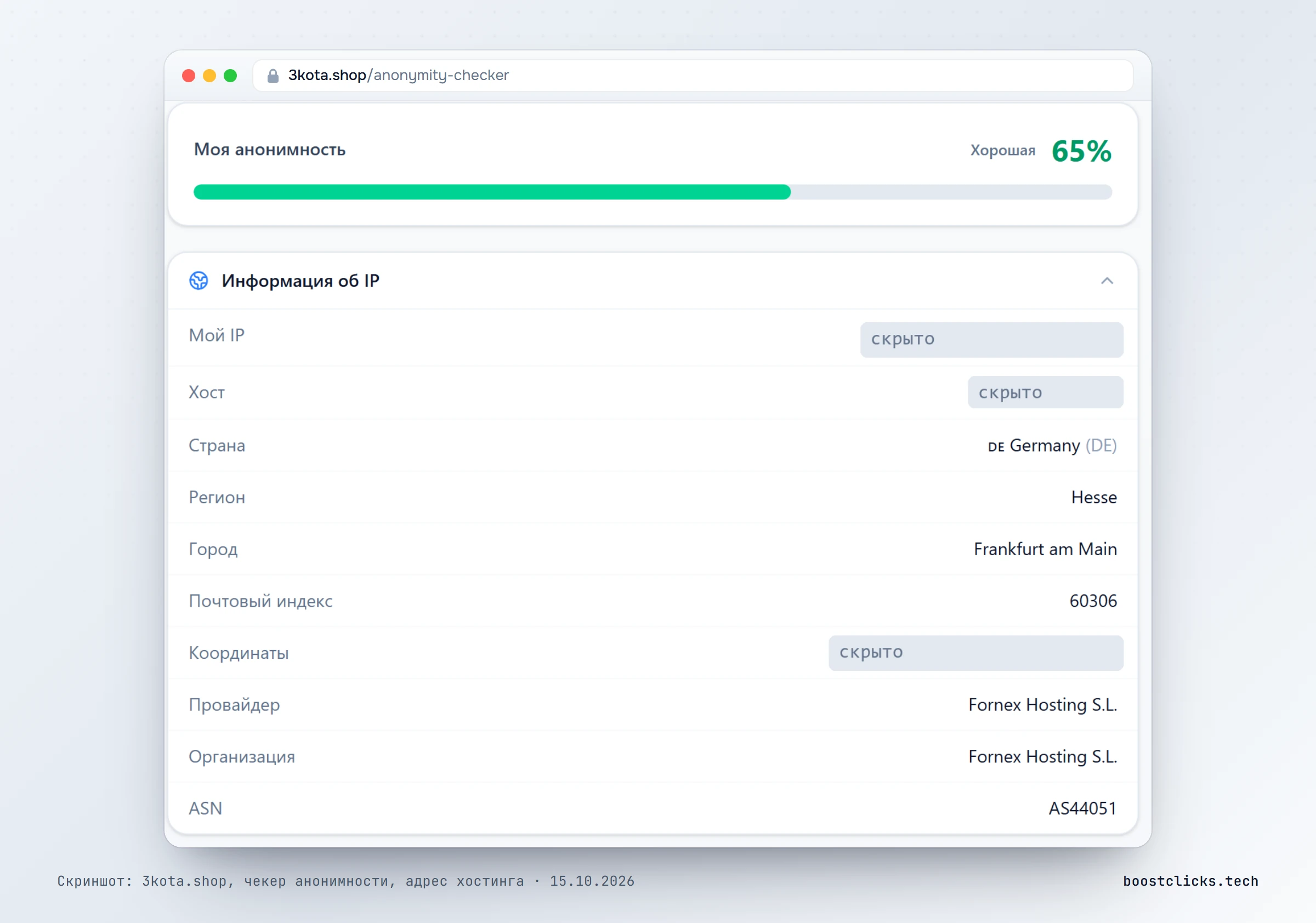1316x923 pixels.
Task: Click the Город label
Action: point(213,549)
